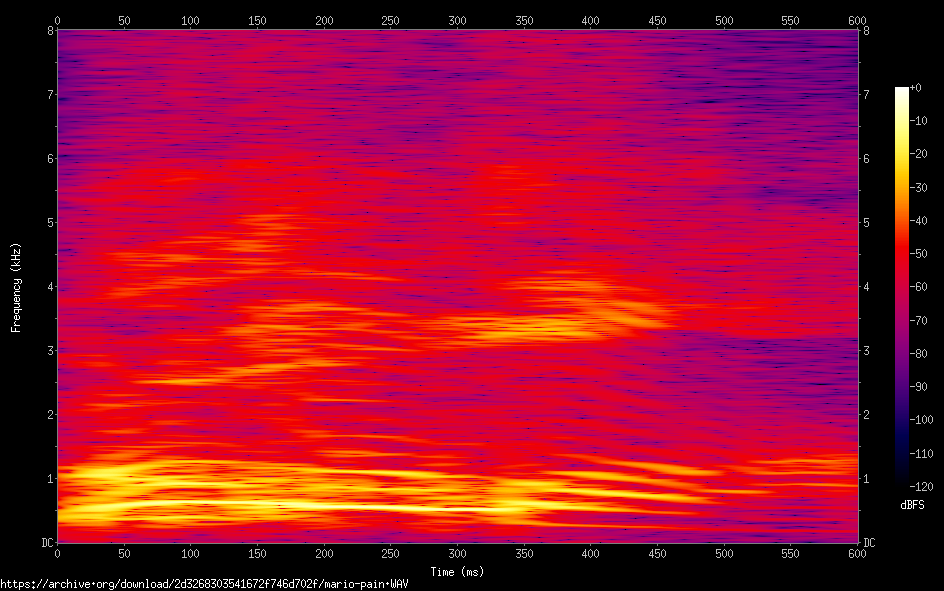Screen dimensions: 944x591
Task: Click the "DC" label on the left axis
Action: 44,542
